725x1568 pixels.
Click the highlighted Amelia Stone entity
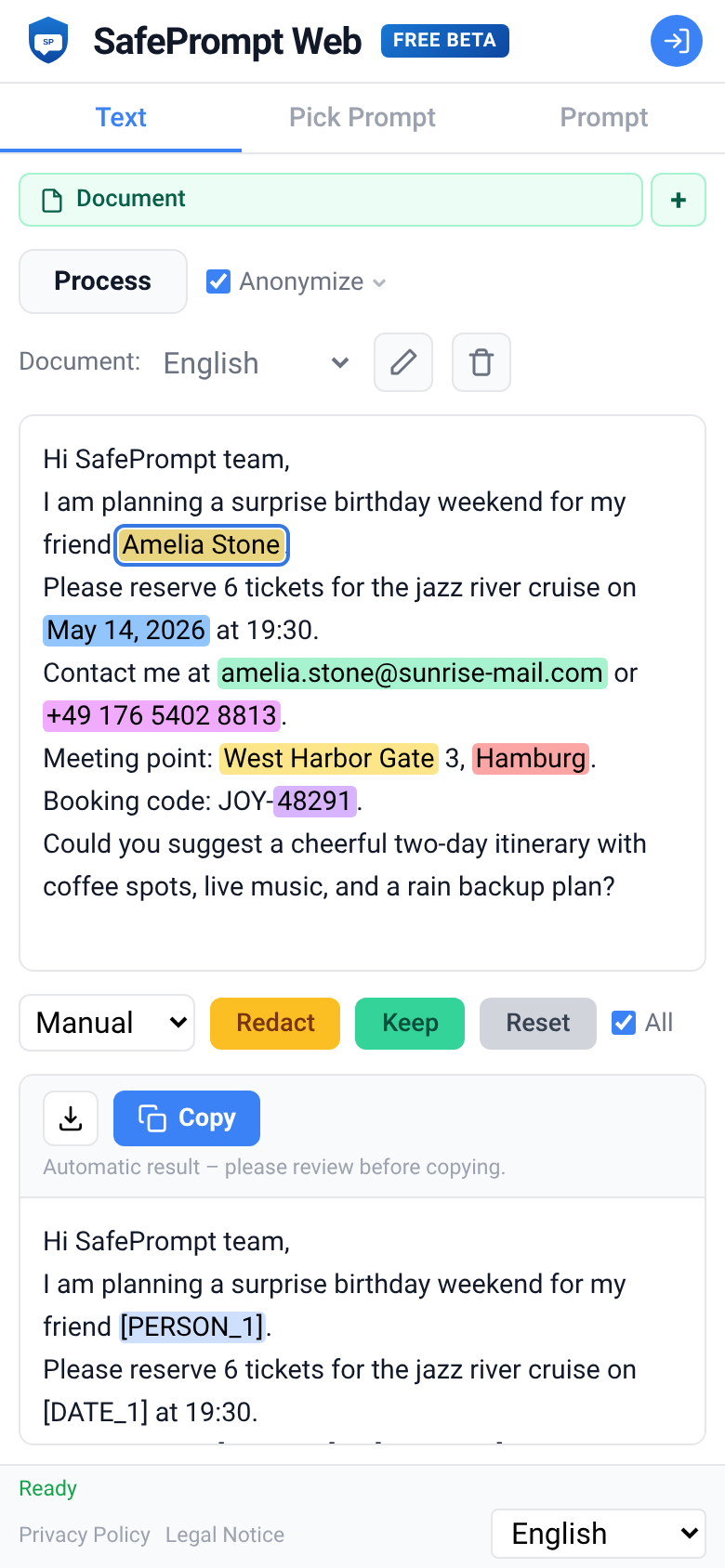tap(201, 545)
